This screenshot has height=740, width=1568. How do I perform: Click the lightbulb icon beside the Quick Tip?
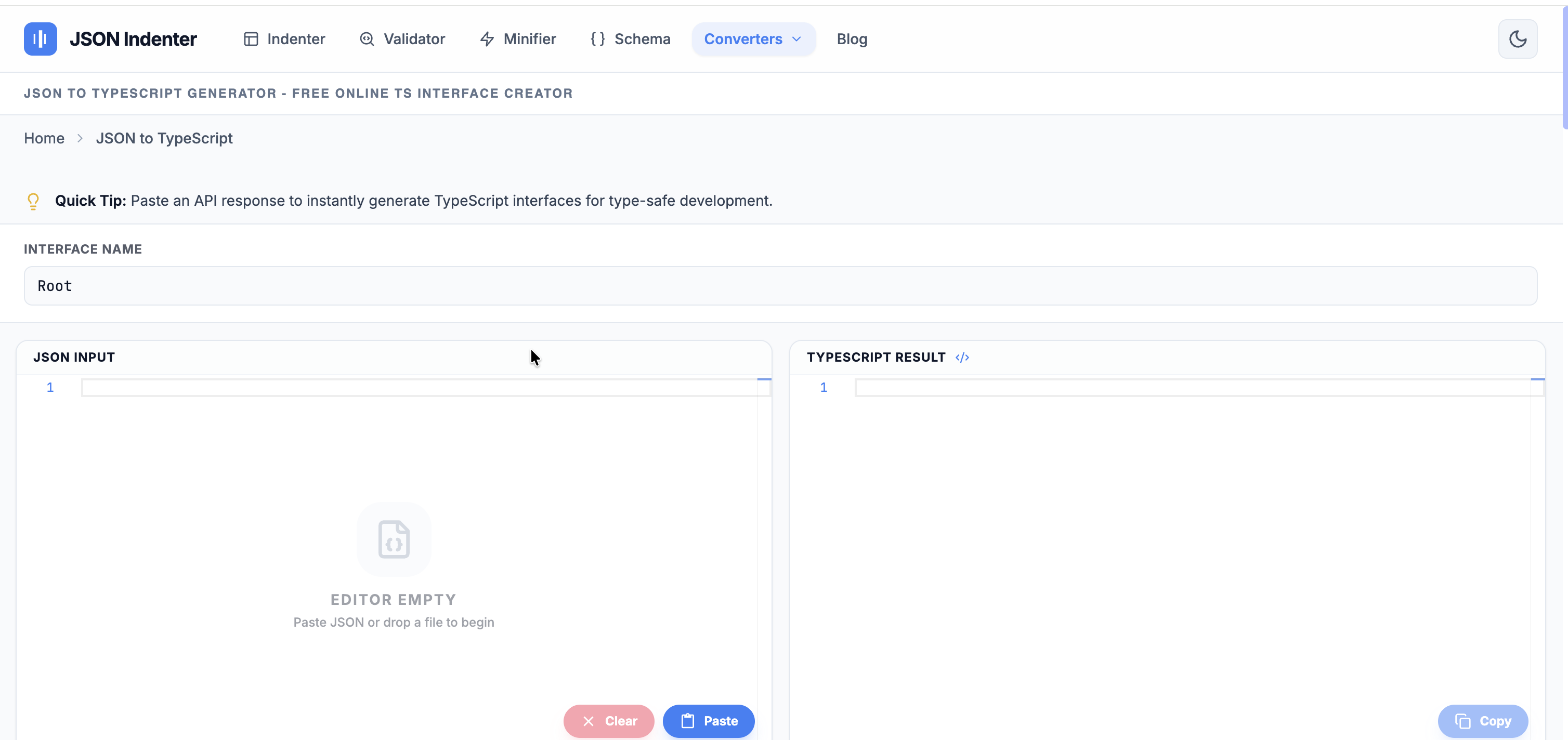tap(33, 201)
